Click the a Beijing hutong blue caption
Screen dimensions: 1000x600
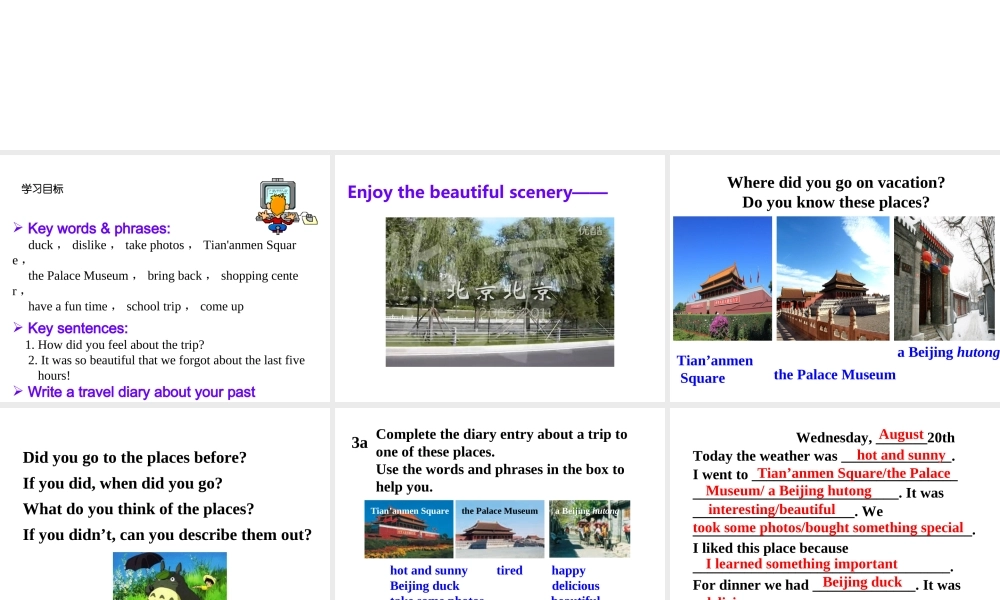948,352
